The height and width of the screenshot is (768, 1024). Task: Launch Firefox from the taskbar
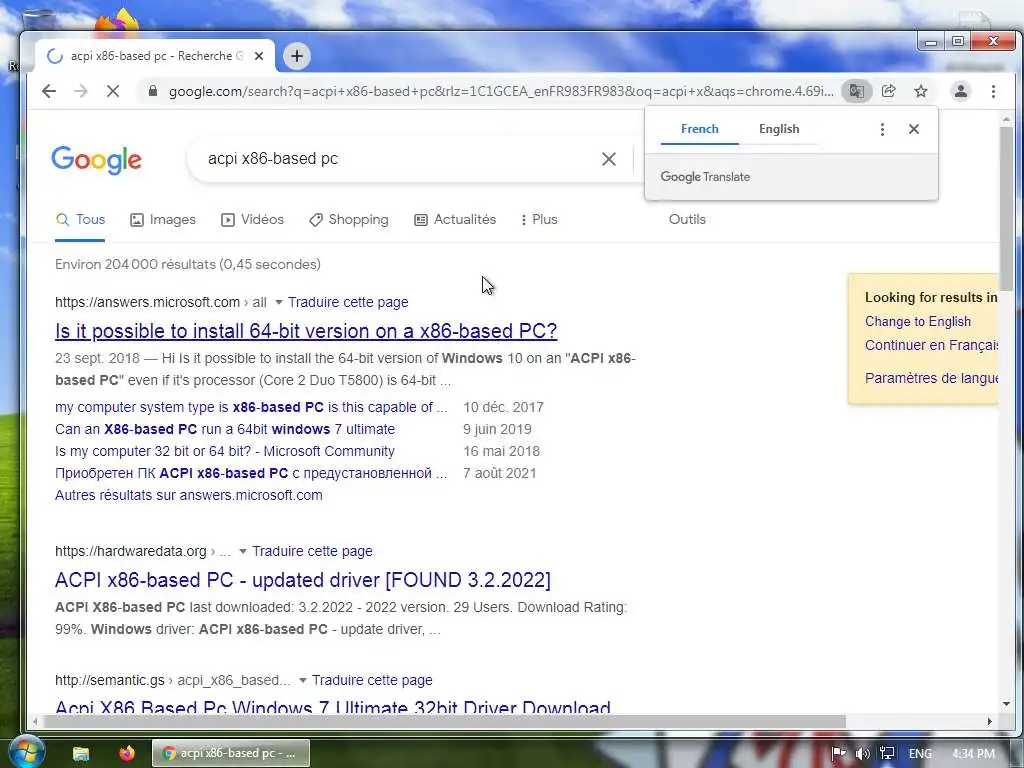click(x=127, y=753)
